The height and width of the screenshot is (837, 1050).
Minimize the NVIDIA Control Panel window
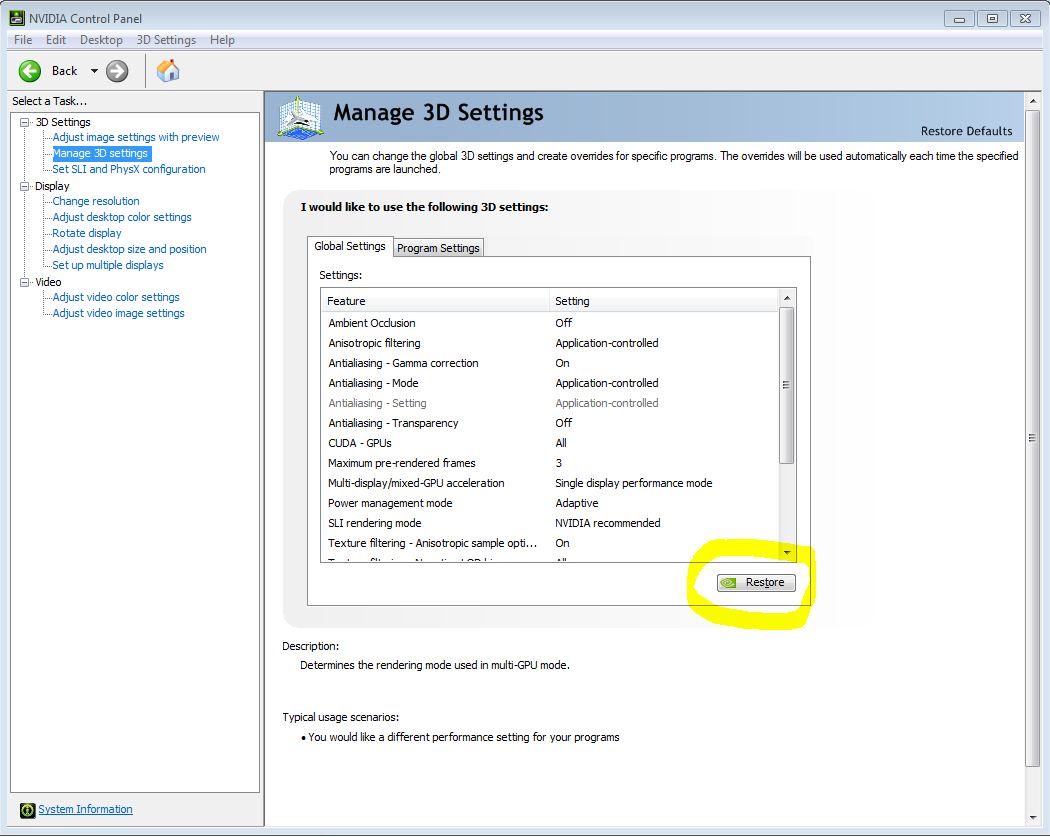[x=959, y=19]
